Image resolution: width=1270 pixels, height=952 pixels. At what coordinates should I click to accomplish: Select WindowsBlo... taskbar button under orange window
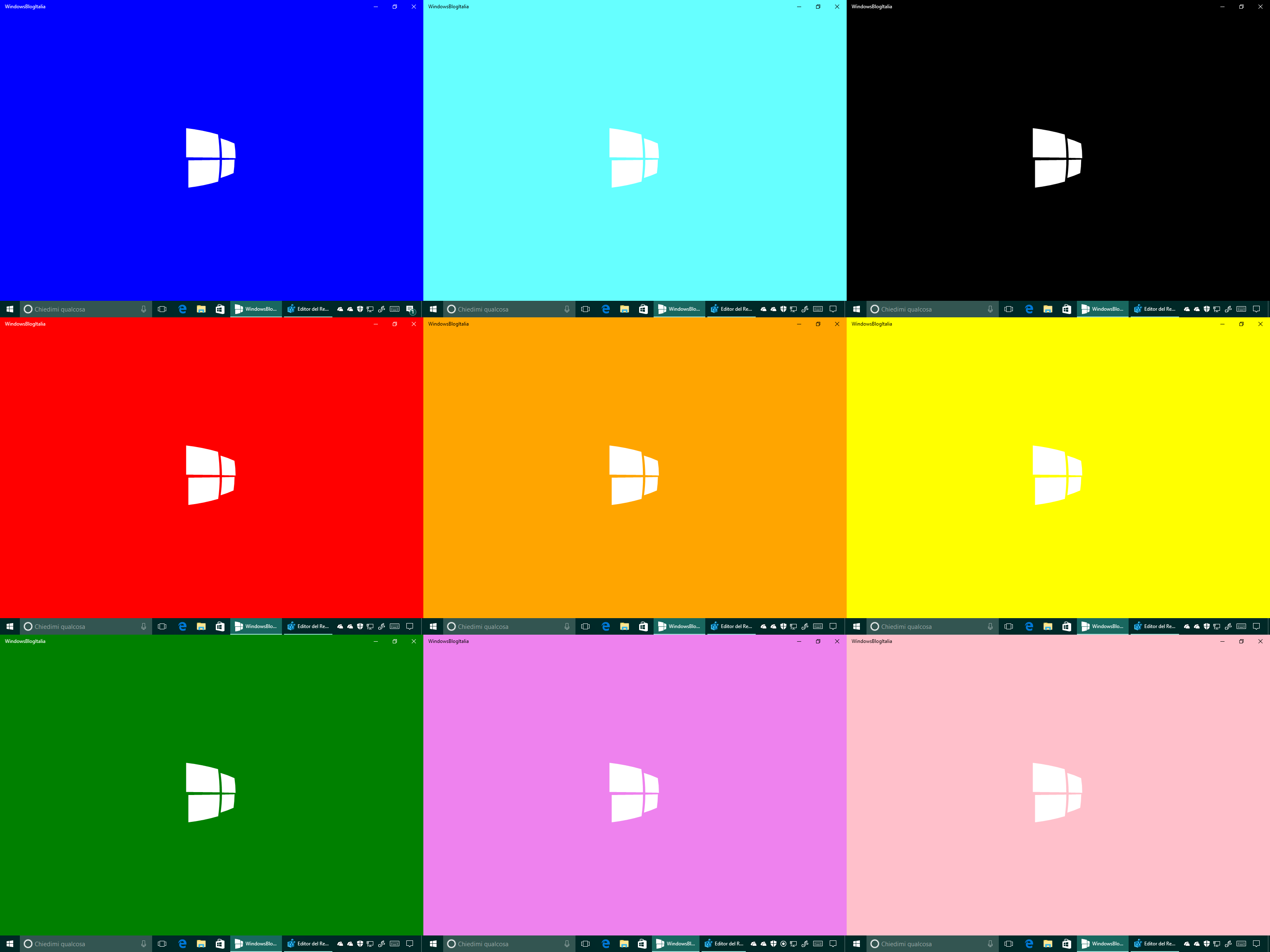click(679, 627)
